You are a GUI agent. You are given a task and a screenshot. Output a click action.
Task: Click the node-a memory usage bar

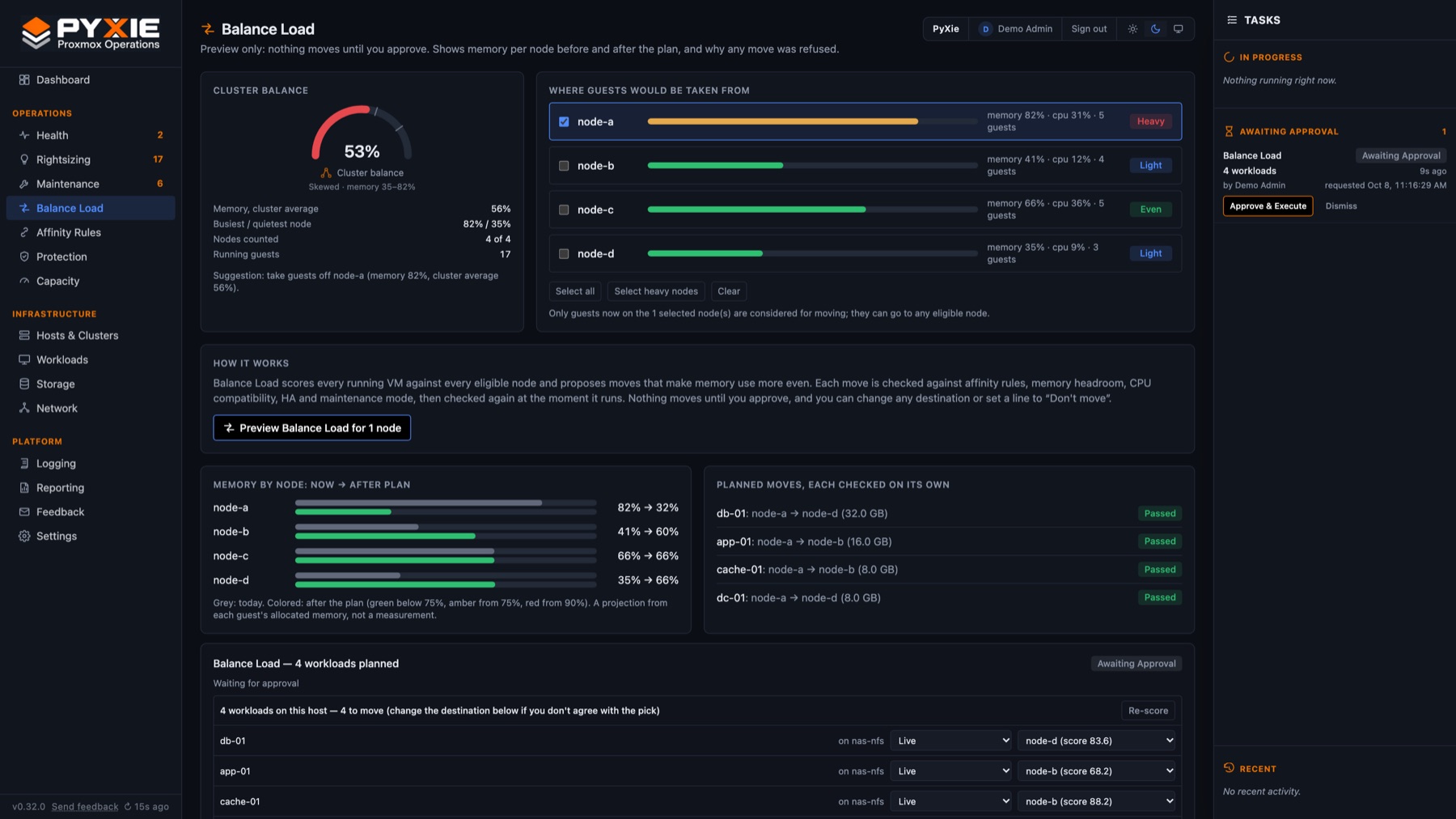coord(812,121)
